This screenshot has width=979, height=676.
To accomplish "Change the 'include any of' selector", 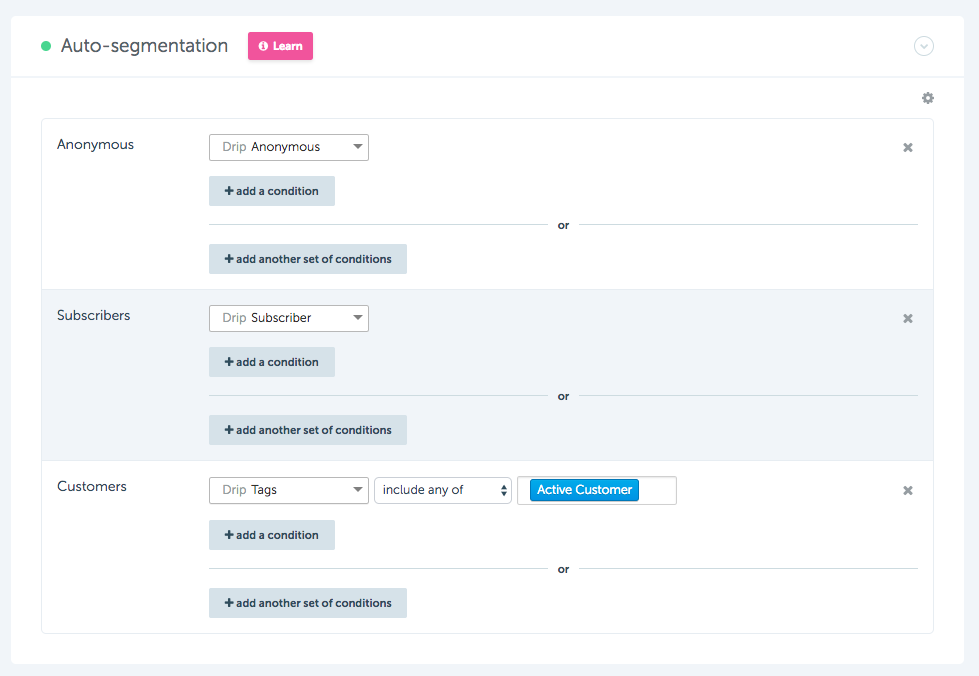I will coord(443,490).
